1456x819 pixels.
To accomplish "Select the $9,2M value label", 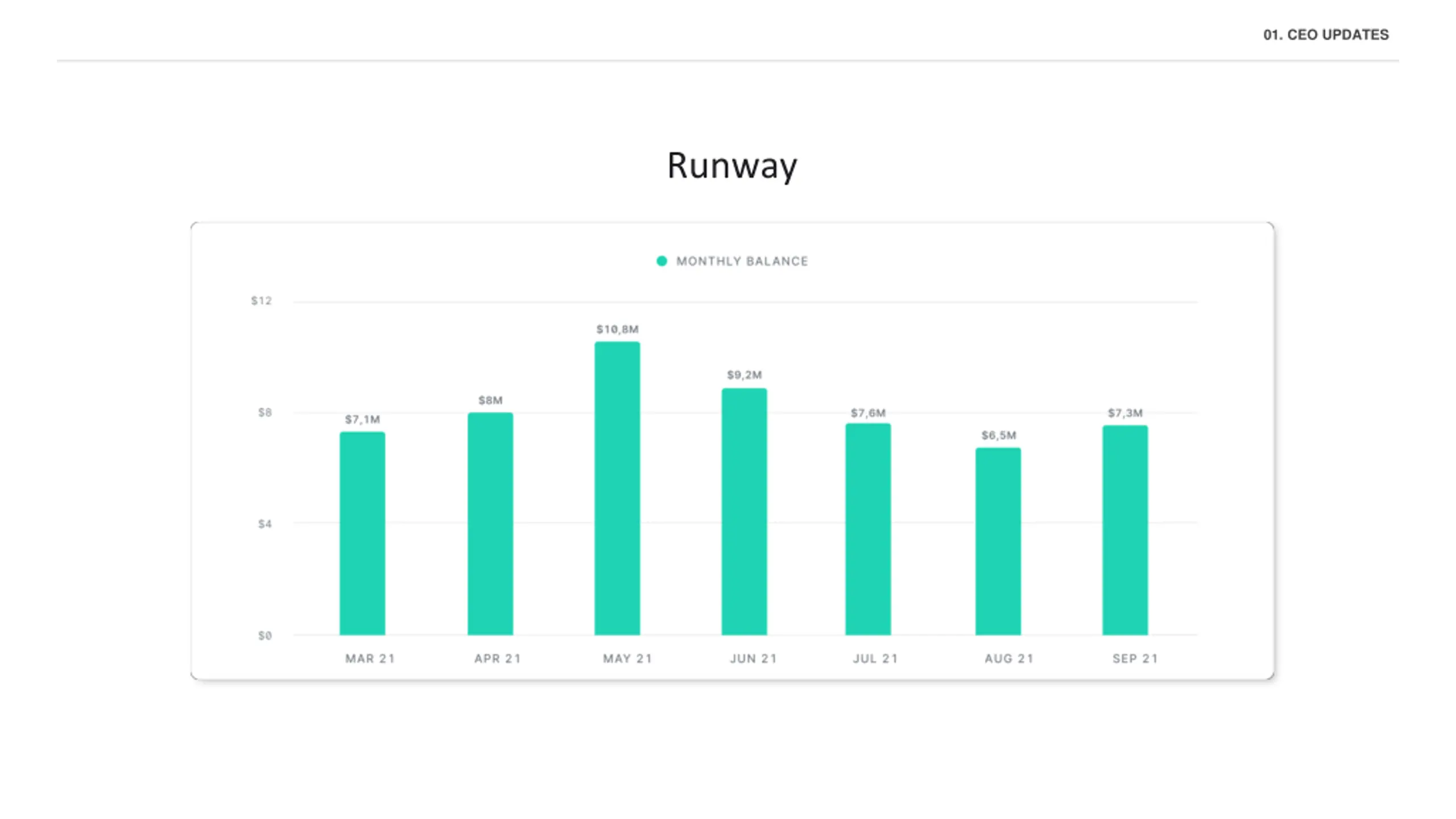I will [x=744, y=375].
